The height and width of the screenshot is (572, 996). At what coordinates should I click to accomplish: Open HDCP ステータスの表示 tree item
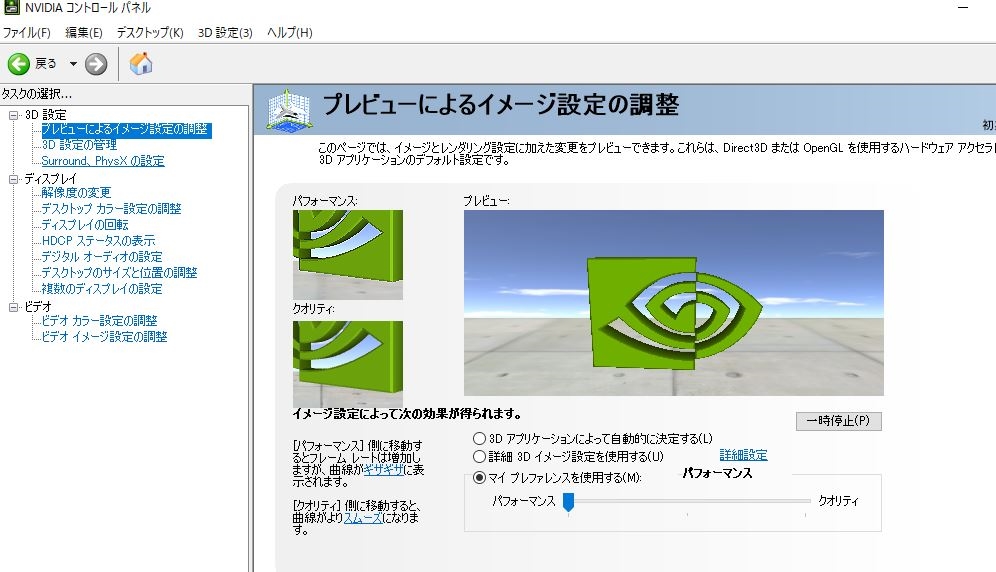(x=98, y=241)
